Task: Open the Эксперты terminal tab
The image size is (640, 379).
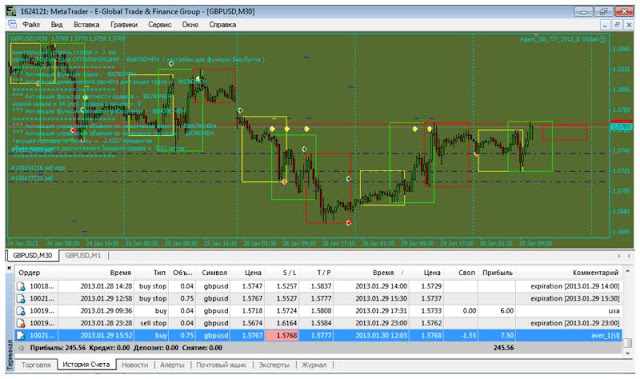Action: point(274,365)
